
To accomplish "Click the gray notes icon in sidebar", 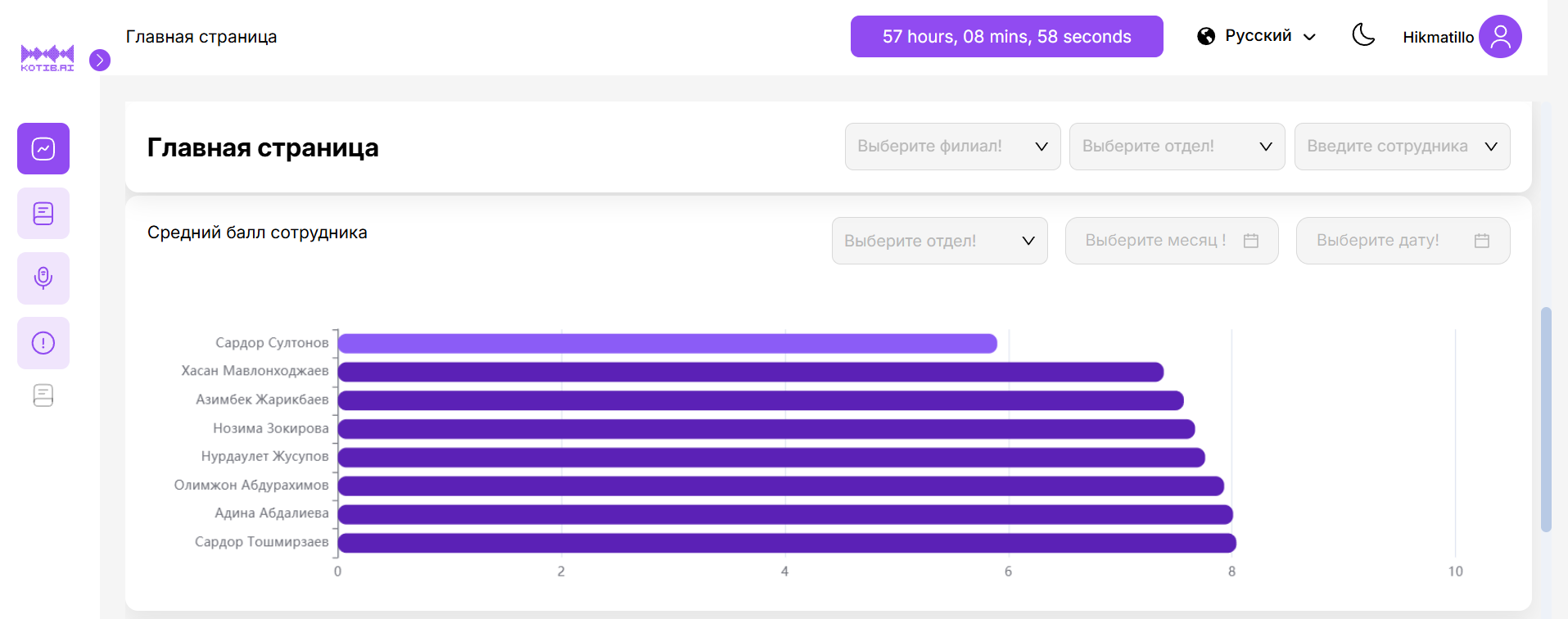I will (43, 395).
